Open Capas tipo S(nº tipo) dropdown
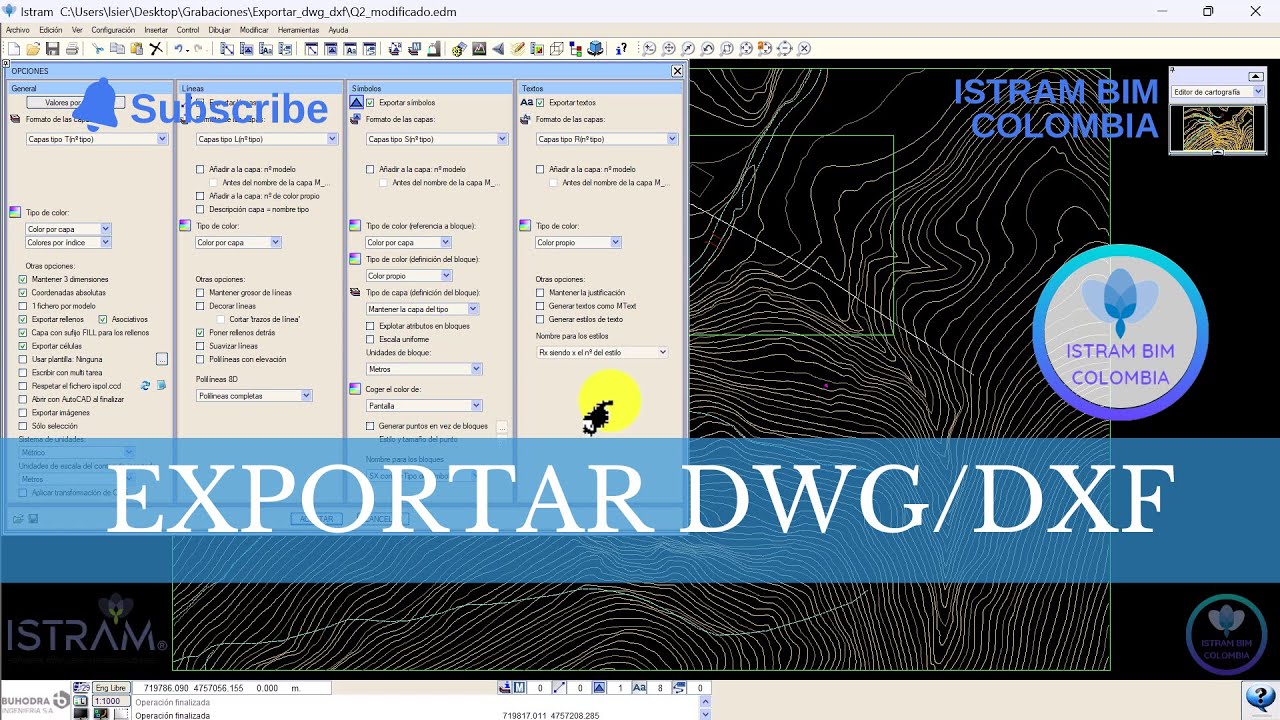 coord(437,139)
